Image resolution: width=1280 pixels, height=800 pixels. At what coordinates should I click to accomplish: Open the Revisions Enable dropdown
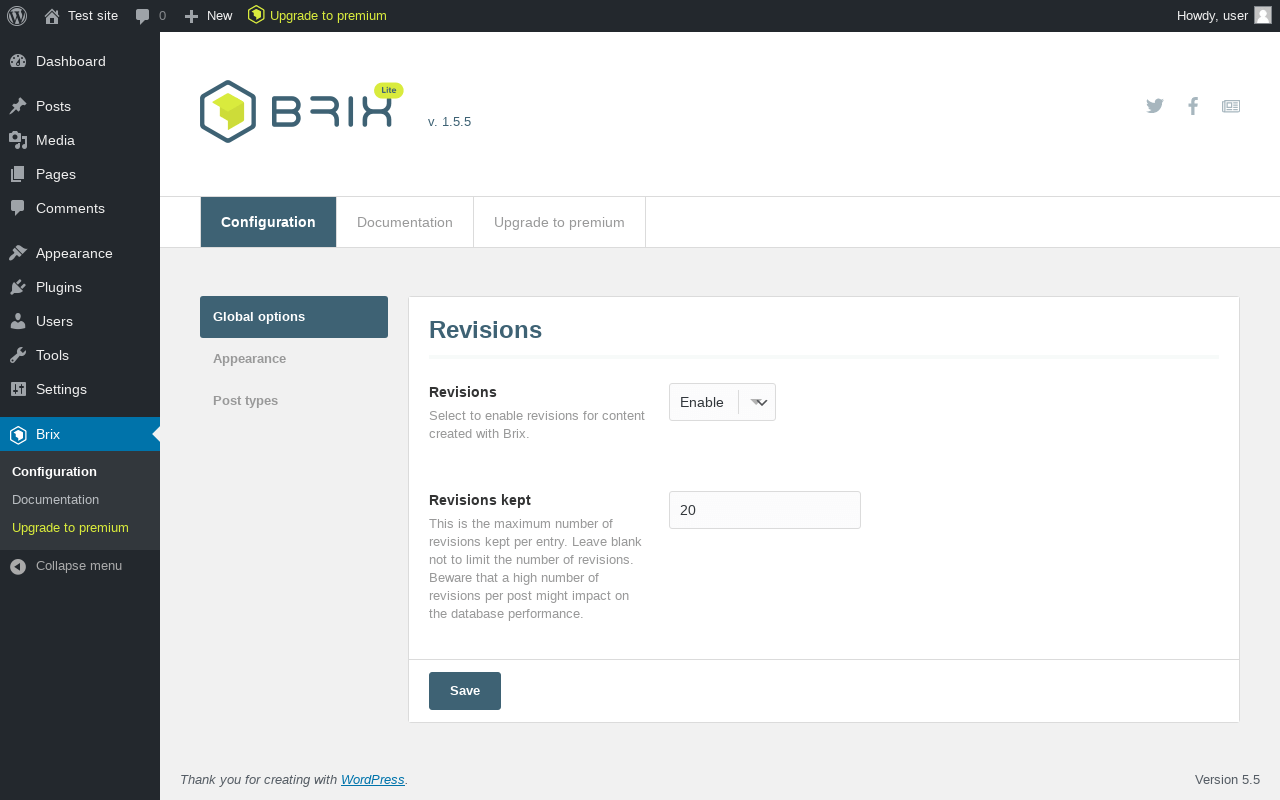[x=722, y=402]
